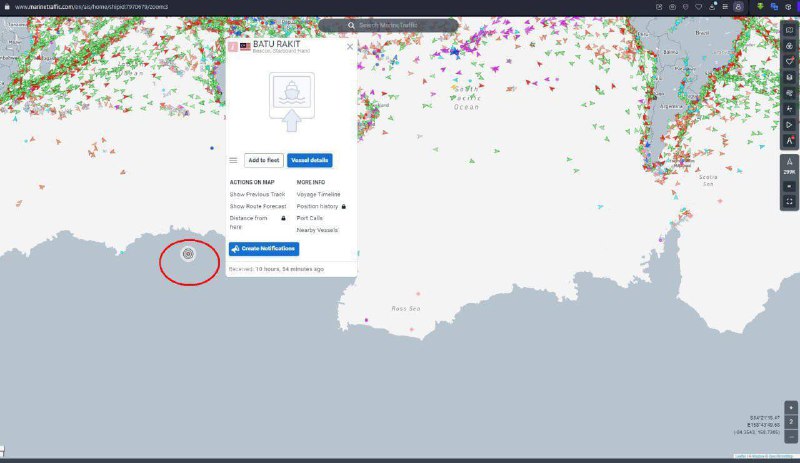
Task: Click the green download arrow extension icon
Action: coord(760,7)
